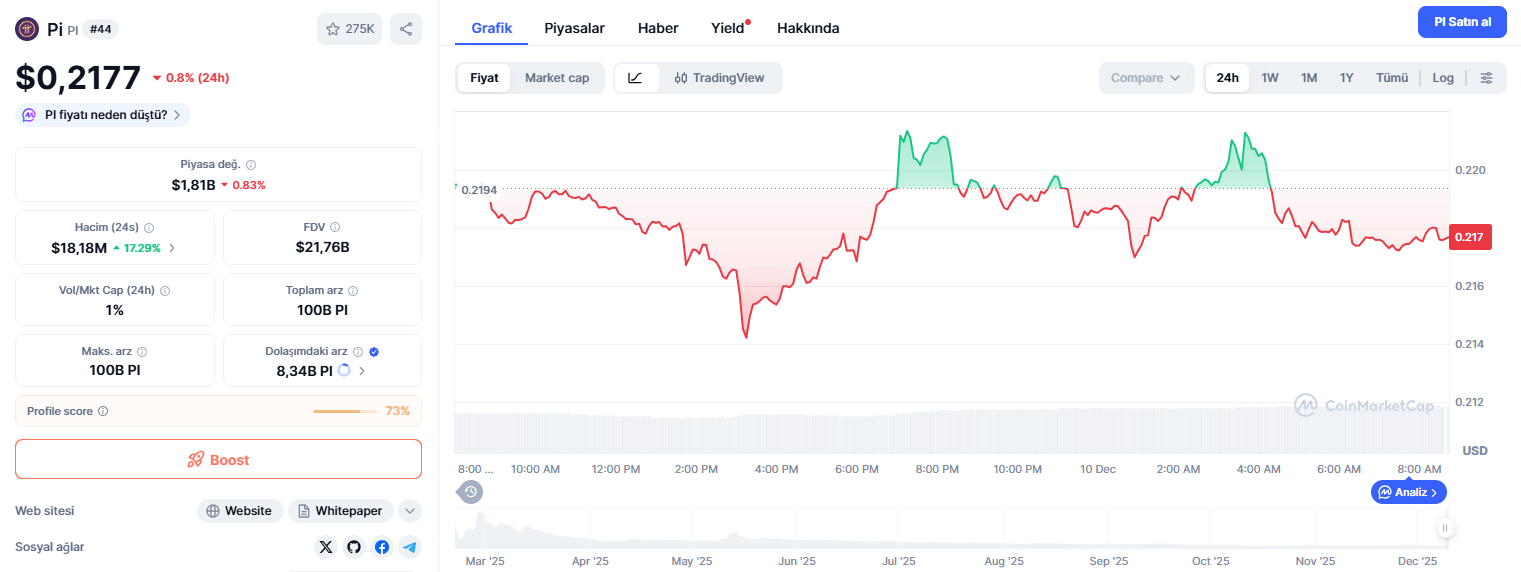Click info icon next to Profile score
The width and height of the screenshot is (1521, 572).
[x=103, y=411]
